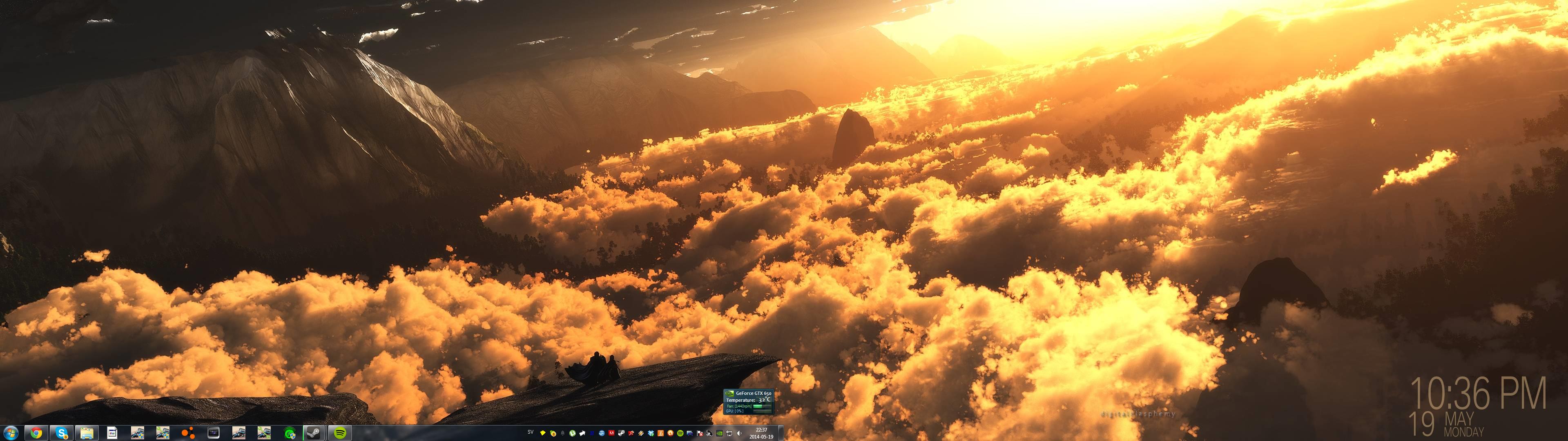Launch the orange three-dots app in taskbar
Image resolution: width=1568 pixels, height=441 pixels.
pyautogui.click(x=188, y=433)
